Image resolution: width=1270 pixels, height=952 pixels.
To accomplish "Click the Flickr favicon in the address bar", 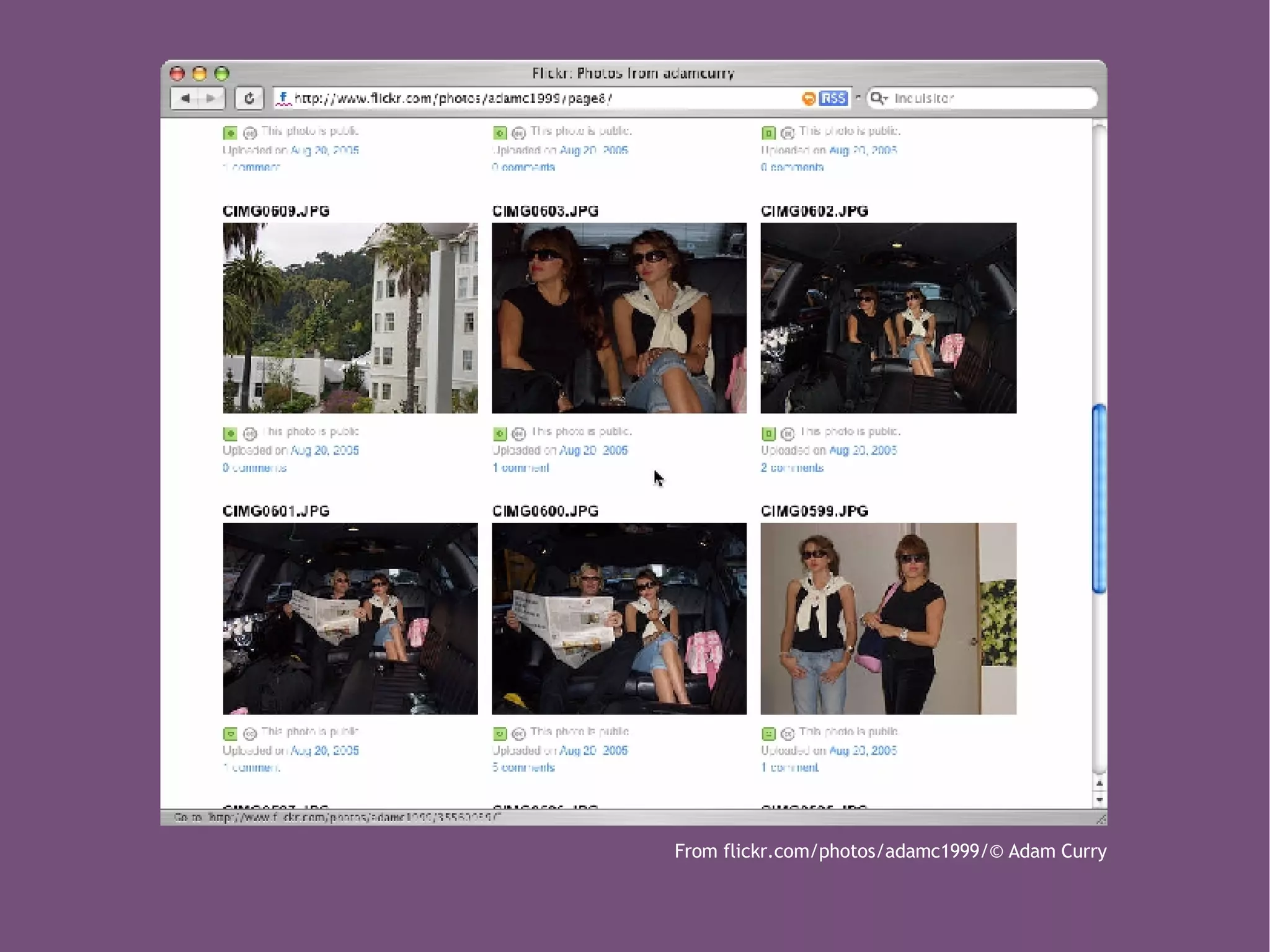I will [283, 98].
